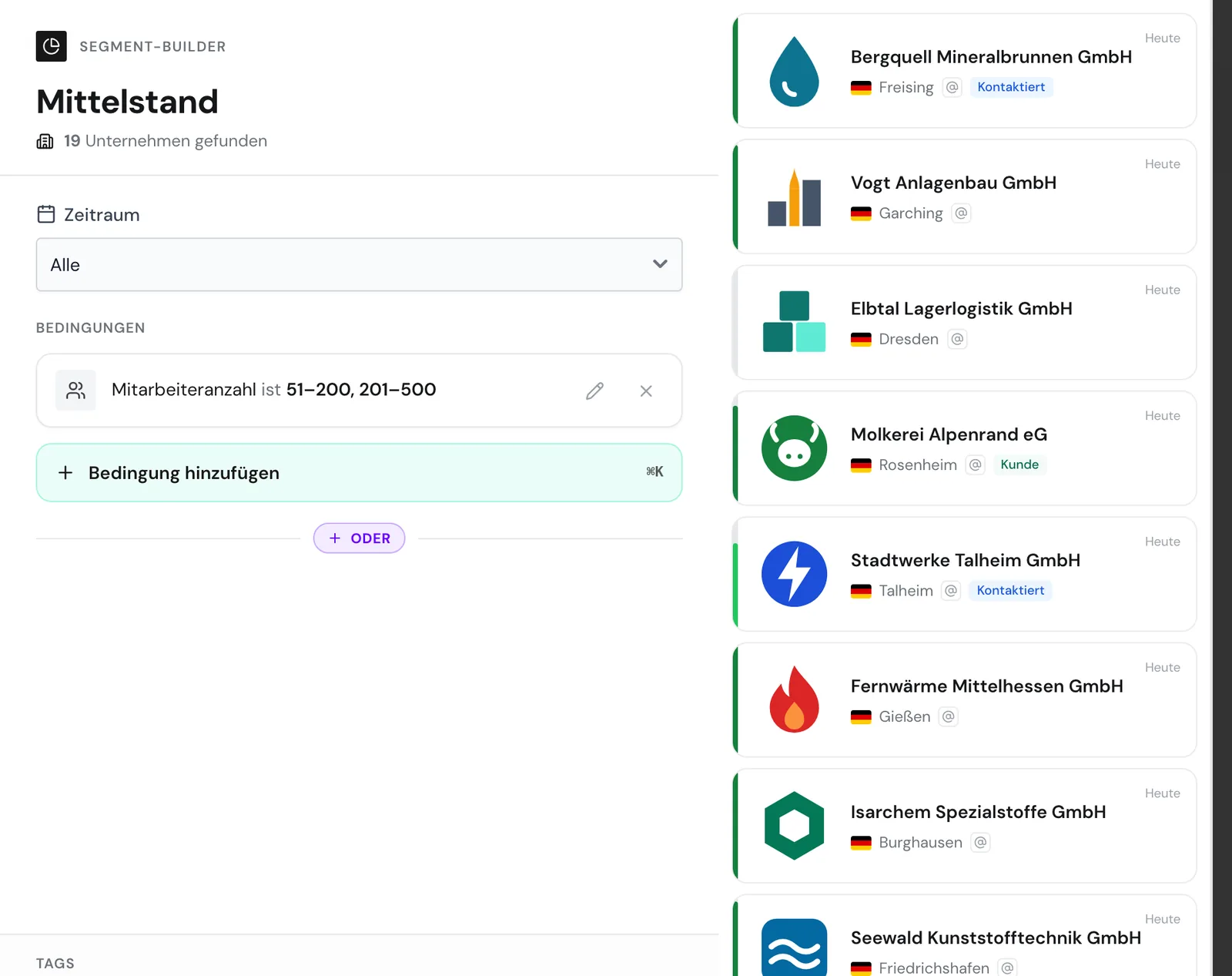
Task: Open the Zeitraum dropdown showing Alle
Action: (x=359, y=264)
